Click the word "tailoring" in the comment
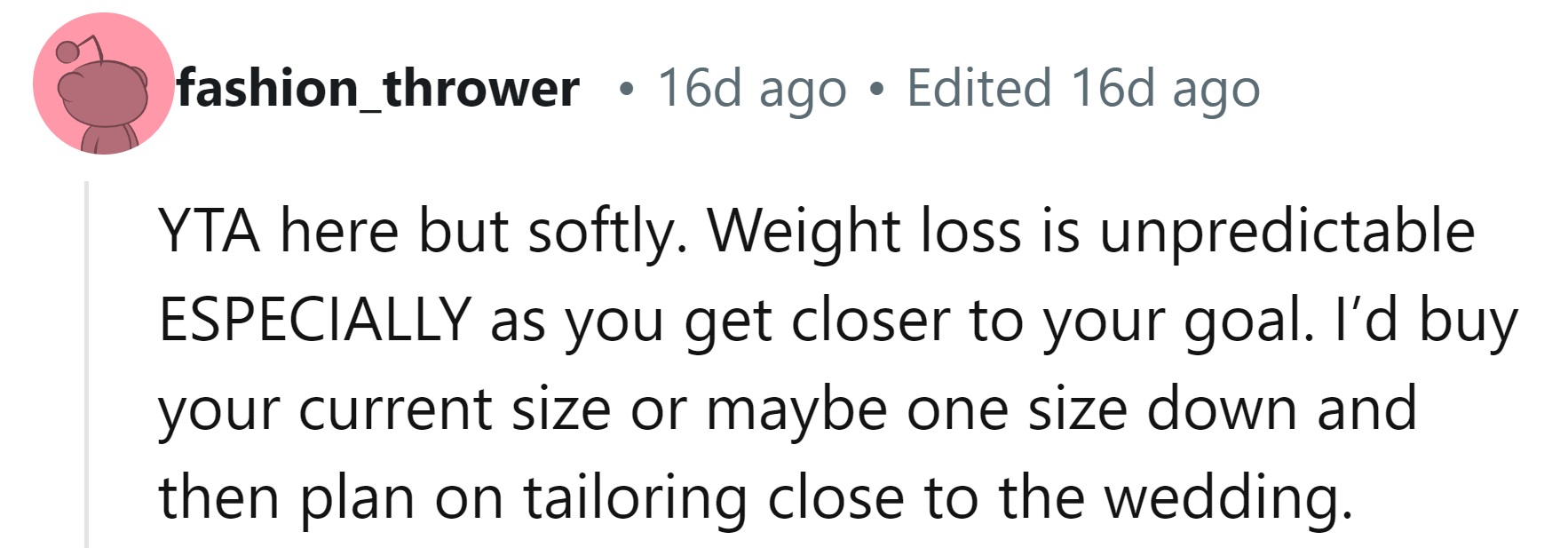Image resolution: width=1568 pixels, height=548 pixels. pos(635,497)
